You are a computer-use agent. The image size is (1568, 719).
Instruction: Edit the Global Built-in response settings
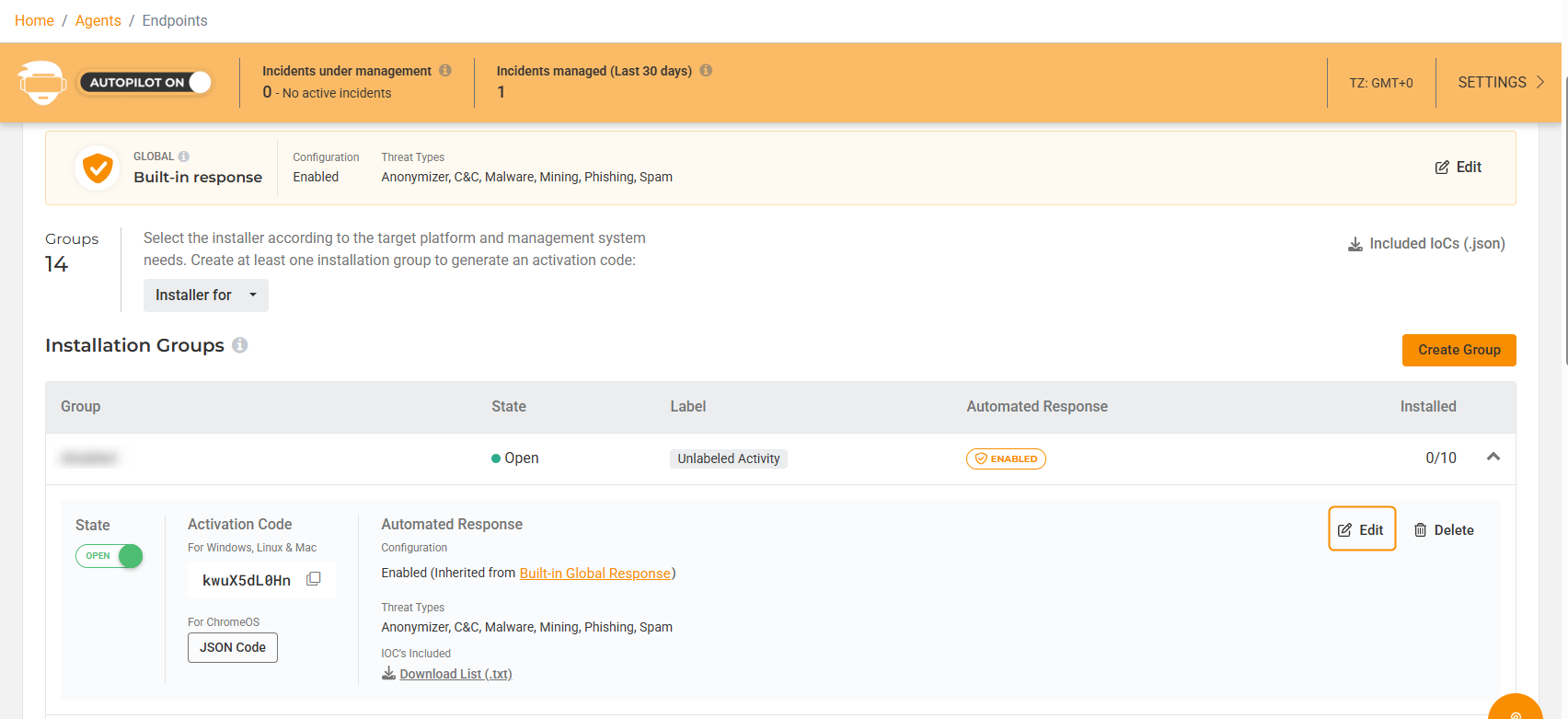pos(1458,168)
